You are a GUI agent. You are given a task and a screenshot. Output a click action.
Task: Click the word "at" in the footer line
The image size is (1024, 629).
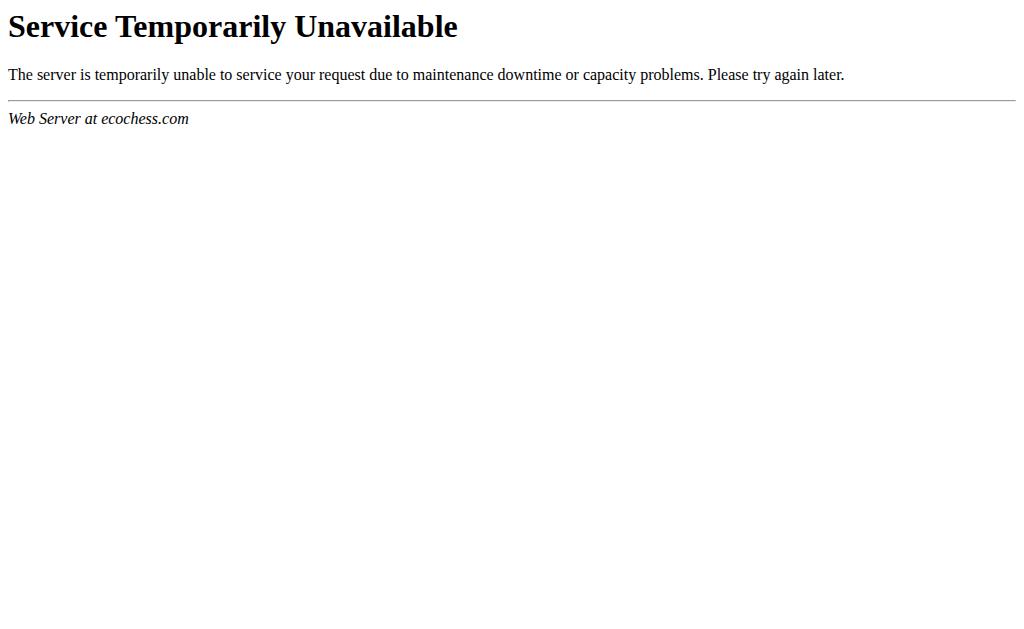click(91, 119)
